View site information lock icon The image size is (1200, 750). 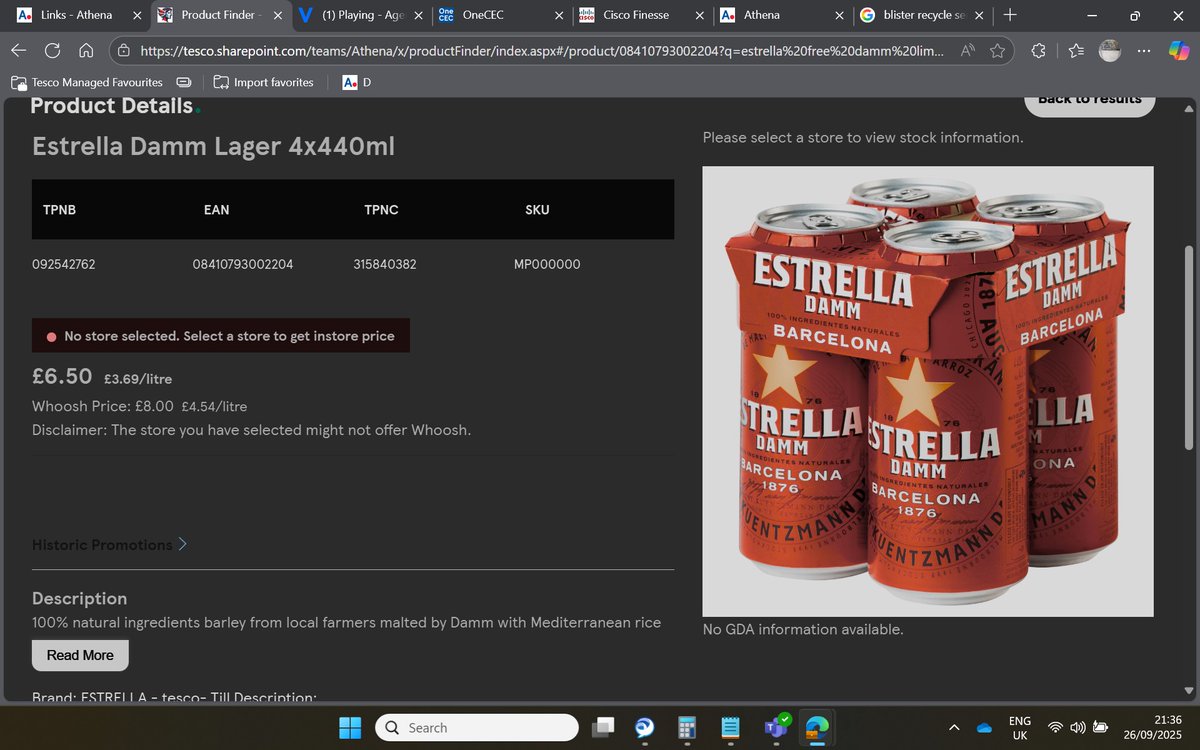point(122,51)
